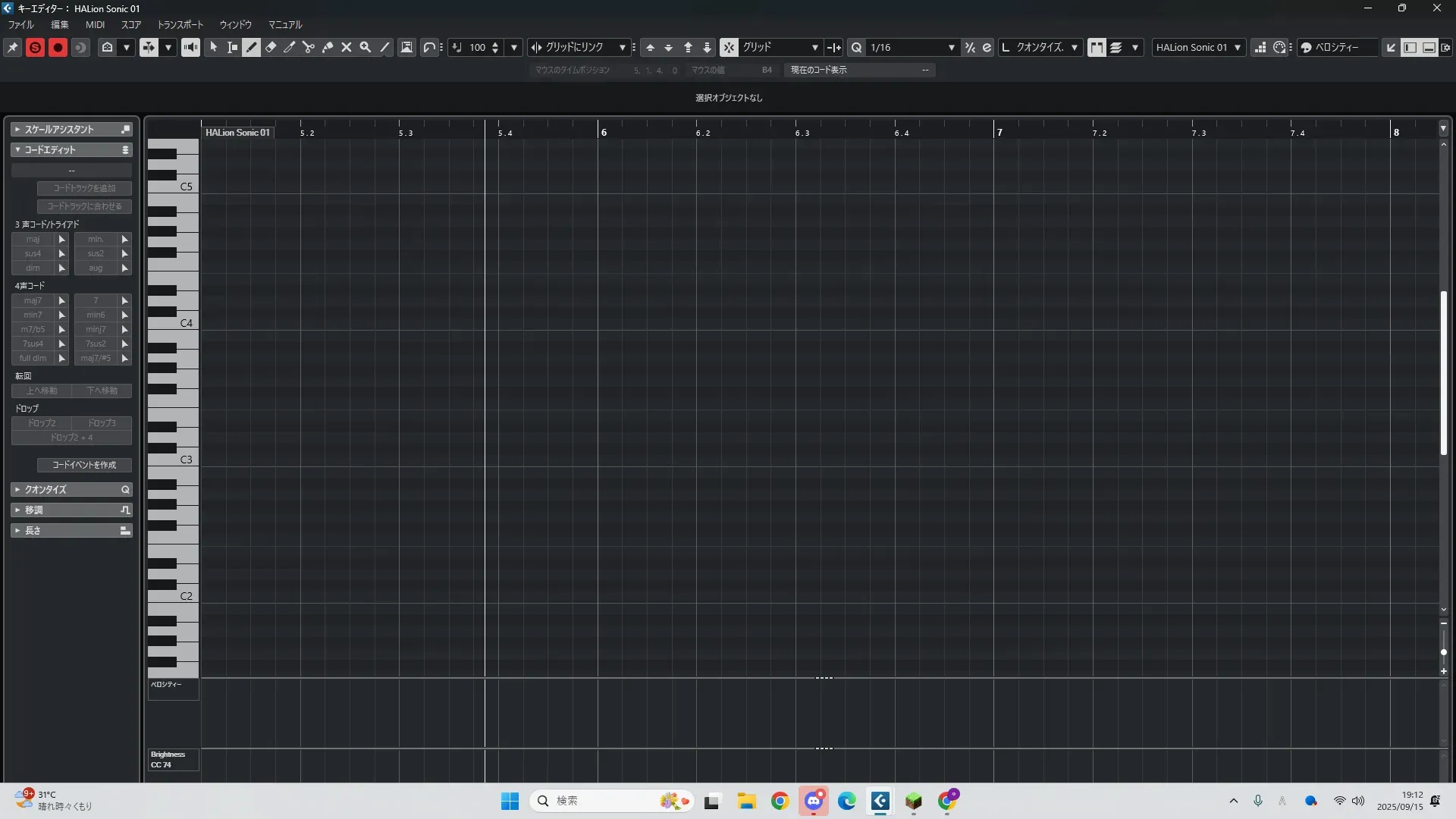Toggle the Record in editor button

pyautogui.click(x=58, y=47)
